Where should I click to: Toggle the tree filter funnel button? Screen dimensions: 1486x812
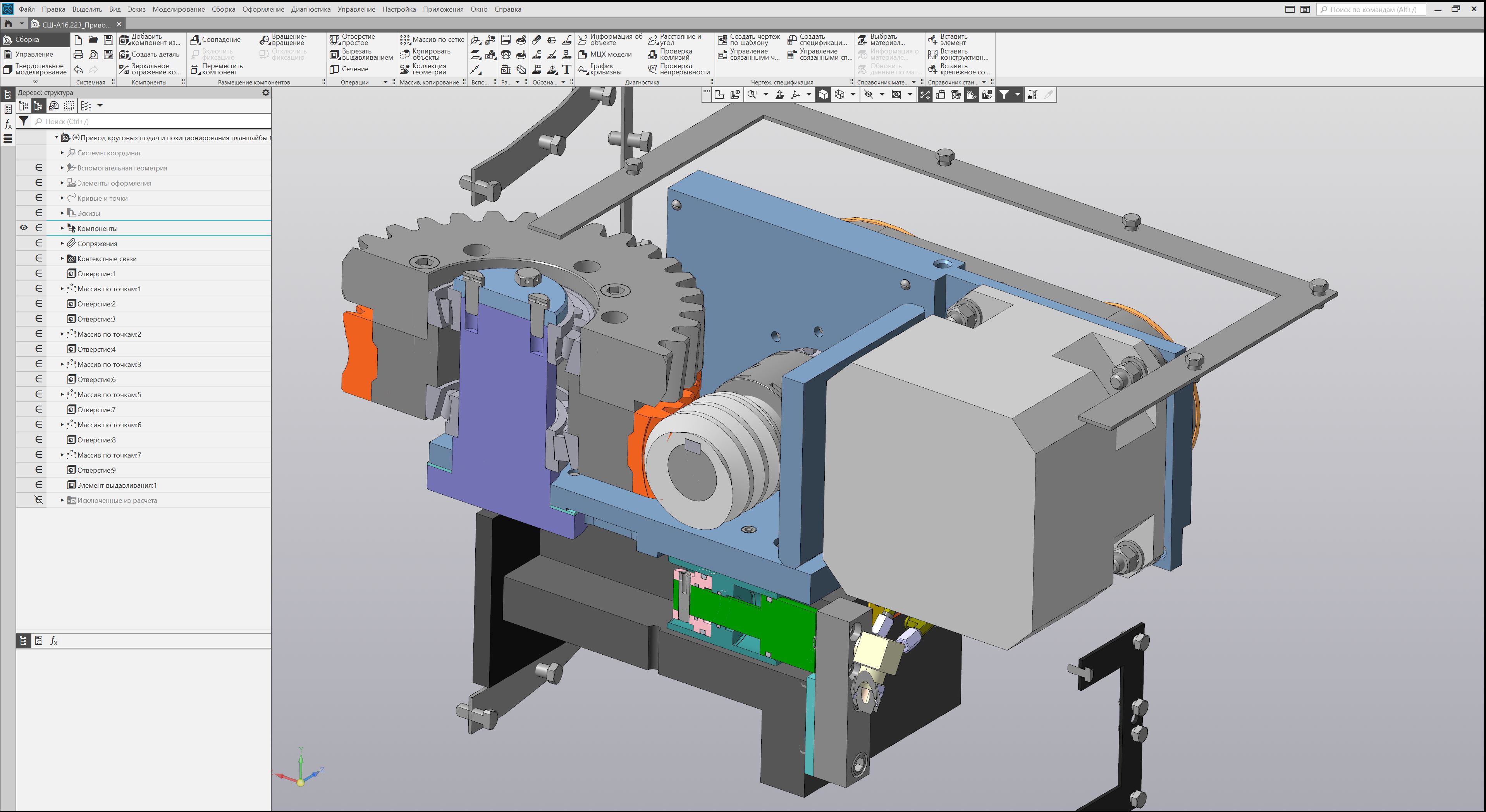(x=24, y=121)
